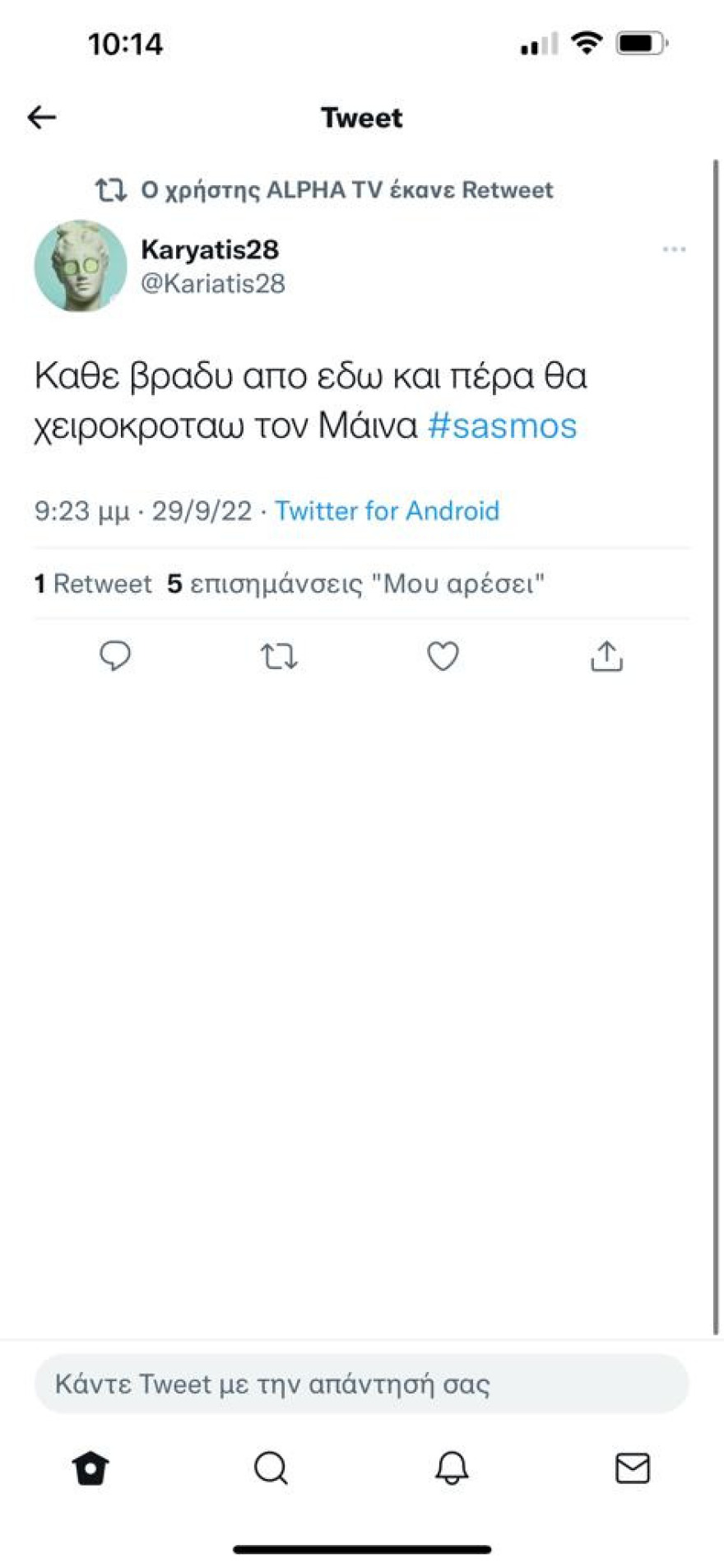The width and height of the screenshot is (724, 1568).
Task: Open the #sasmos hashtag
Action: [503, 426]
